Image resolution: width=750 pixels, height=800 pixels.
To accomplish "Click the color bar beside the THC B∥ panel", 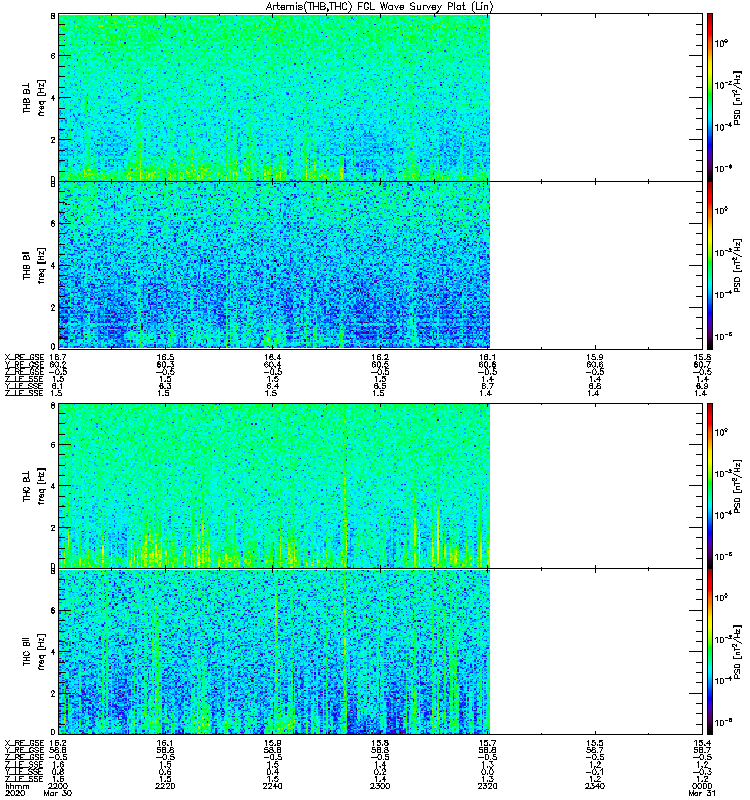I will click(x=710, y=652).
